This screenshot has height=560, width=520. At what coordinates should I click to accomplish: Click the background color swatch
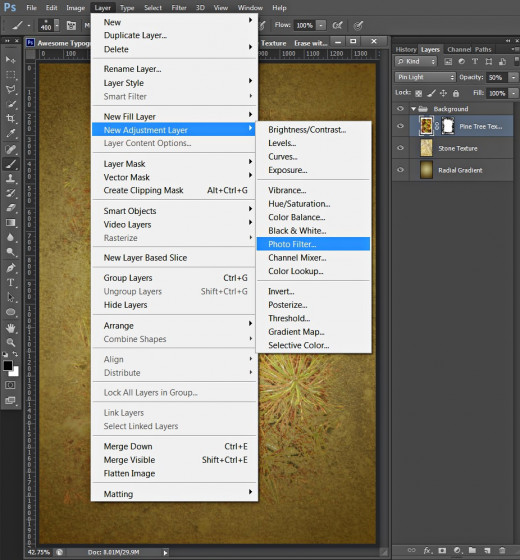point(15,372)
